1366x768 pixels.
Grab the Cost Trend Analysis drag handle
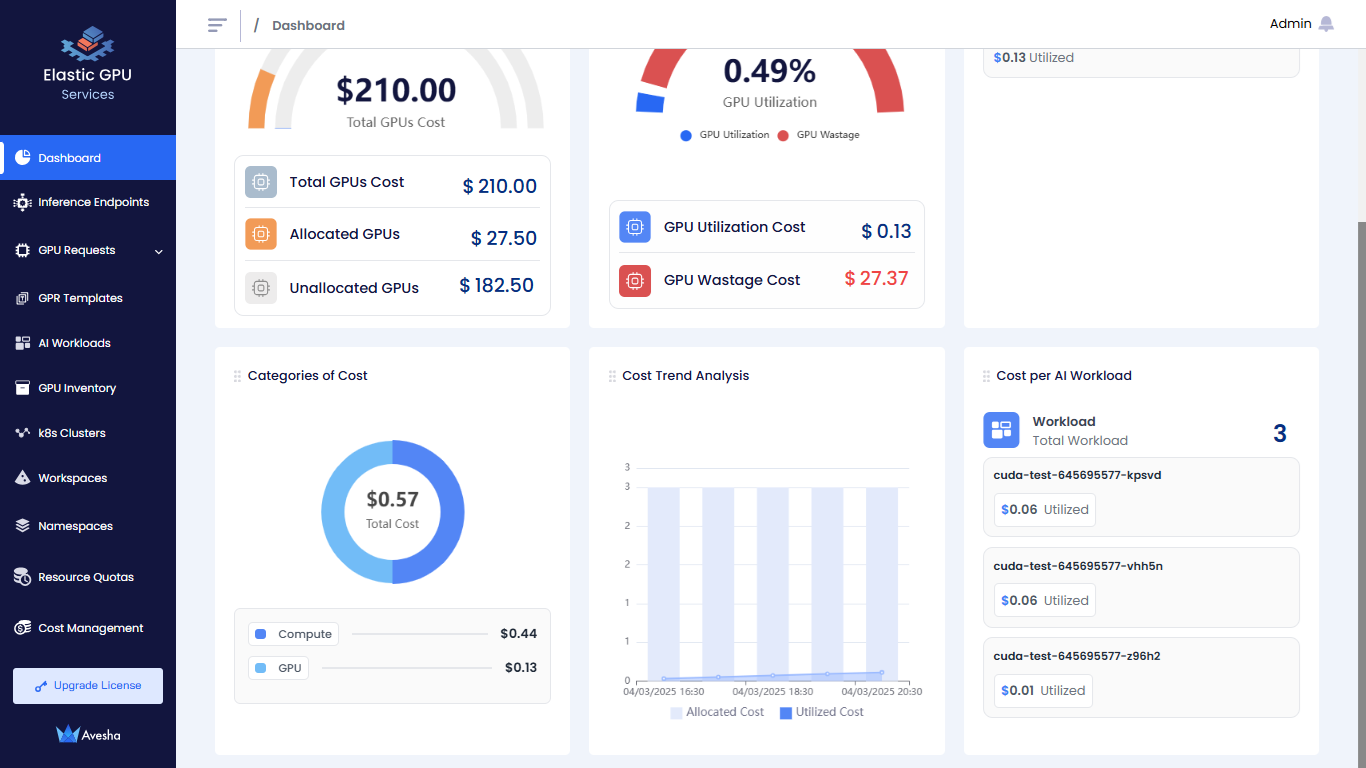pyautogui.click(x=612, y=376)
